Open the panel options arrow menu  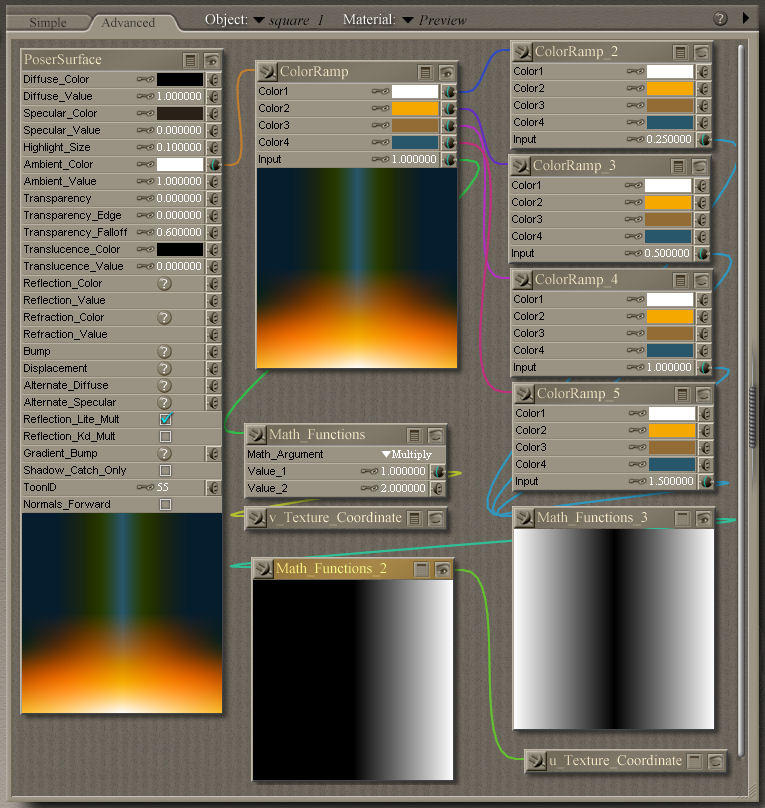click(x=745, y=18)
